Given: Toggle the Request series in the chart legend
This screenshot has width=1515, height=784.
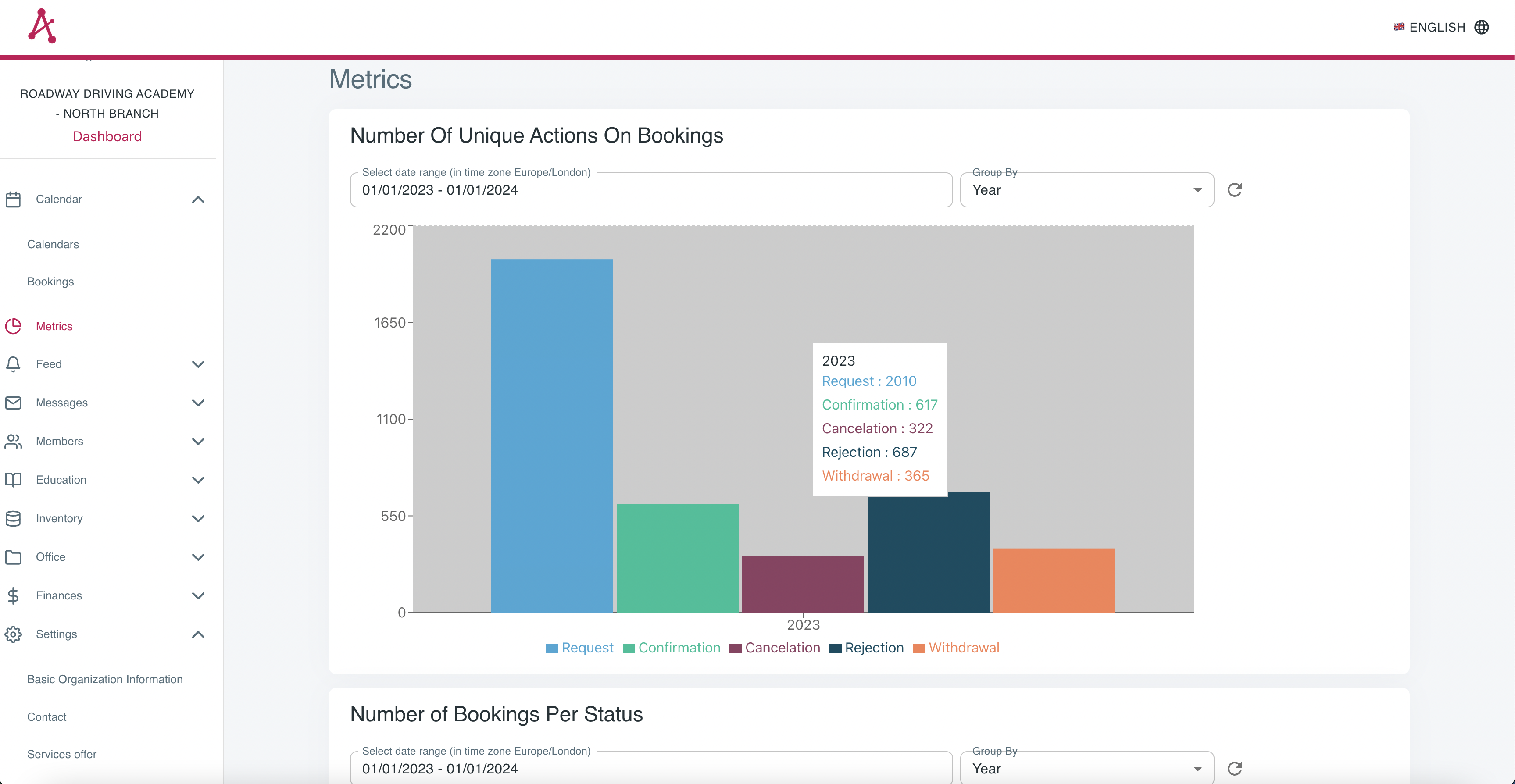Looking at the screenshot, I should [579, 648].
